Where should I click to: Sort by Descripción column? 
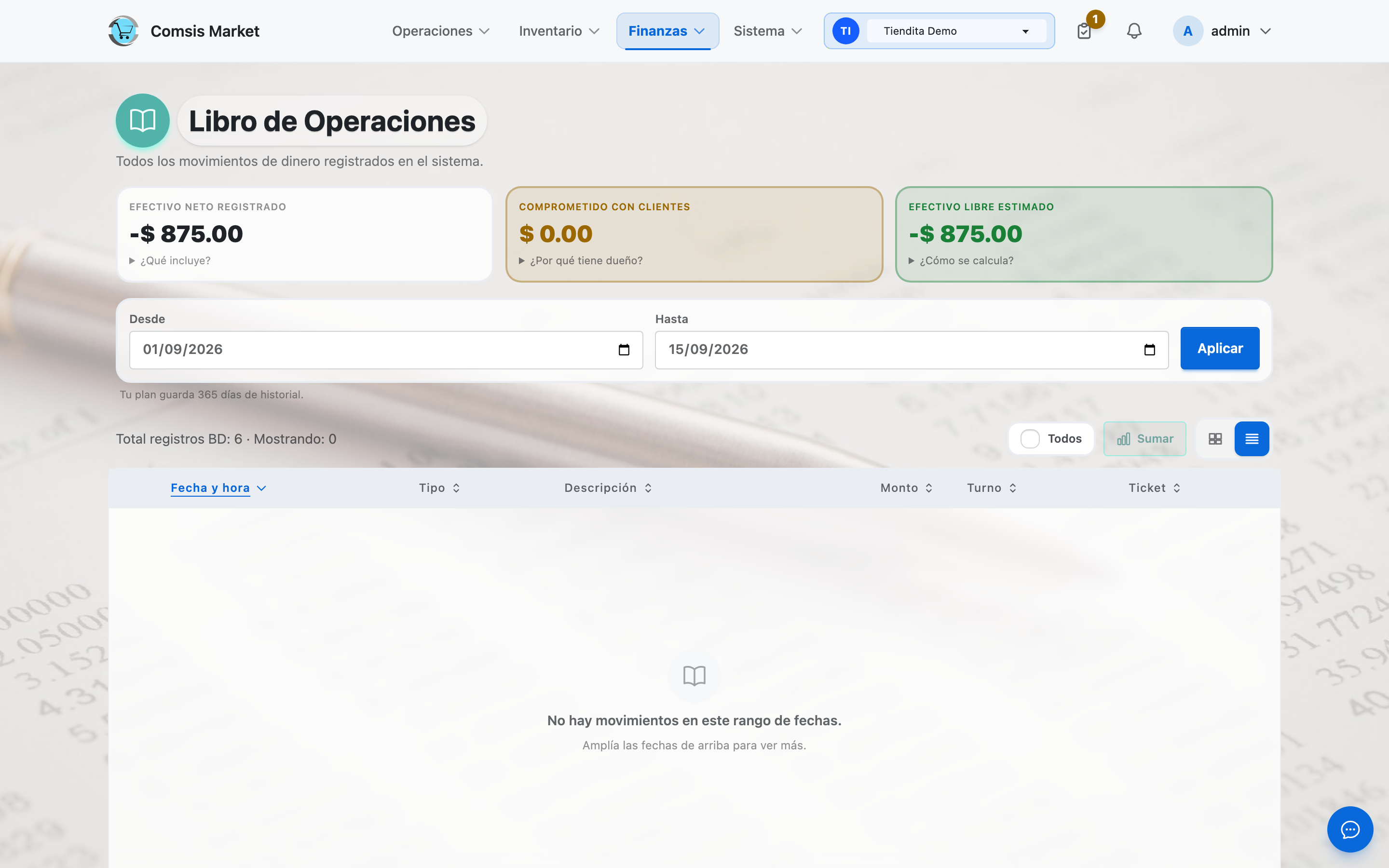608,488
